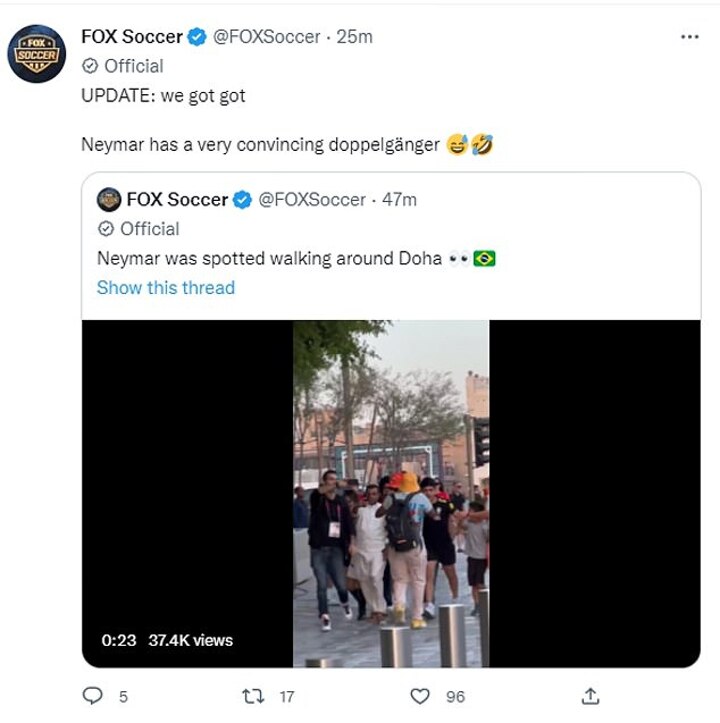
Task: Open the three-dot more options menu
Action: point(689,37)
